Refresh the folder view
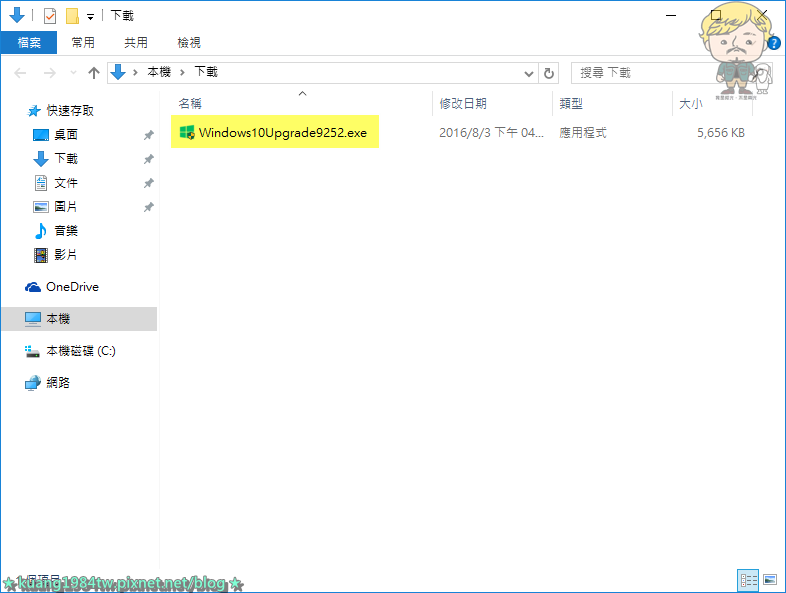Screen dimensions: 786x593 [x=549, y=74]
